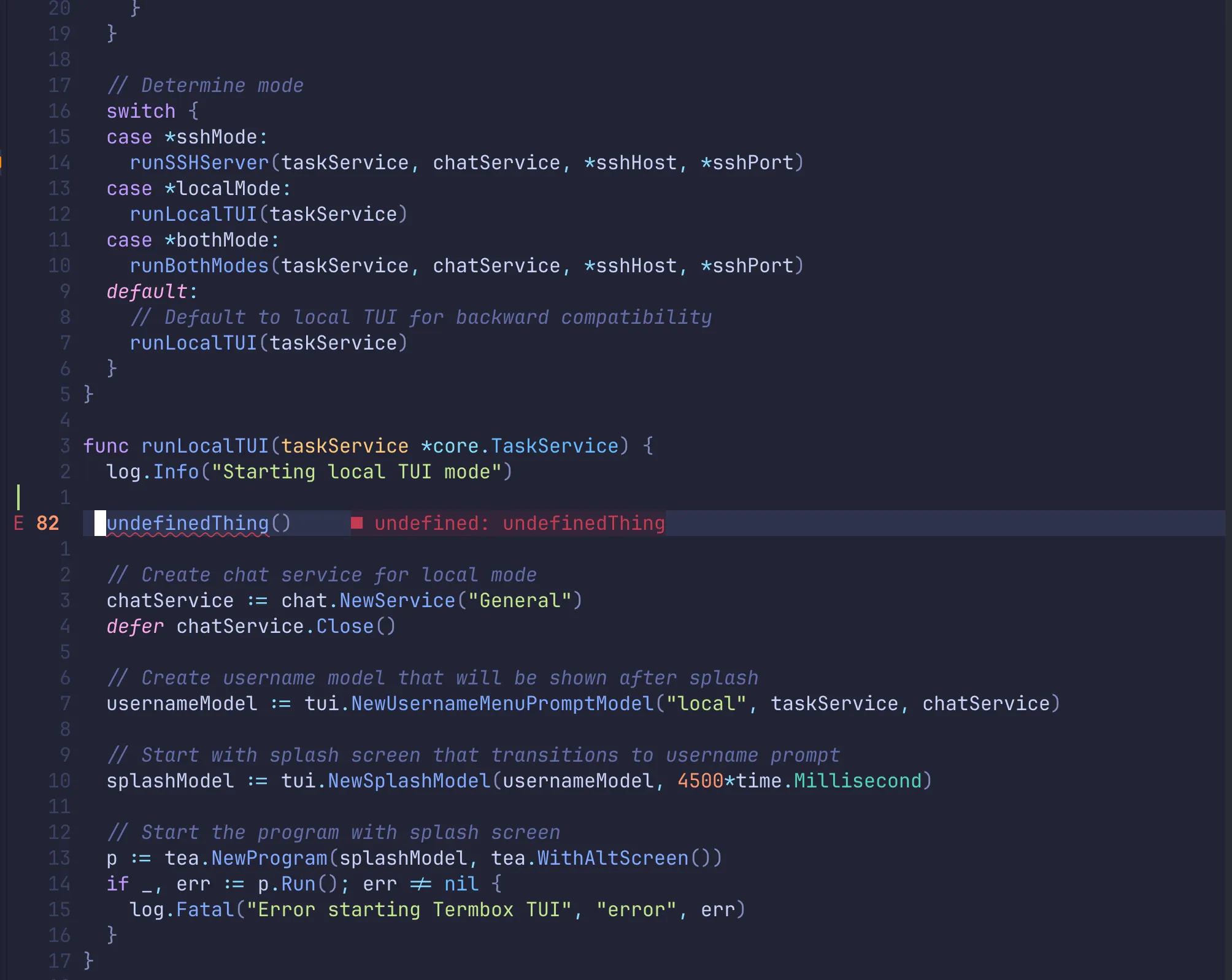The height and width of the screenshot is (980, 1232).
Task: Click the current line number 82
Action: (x=47, y=523)
